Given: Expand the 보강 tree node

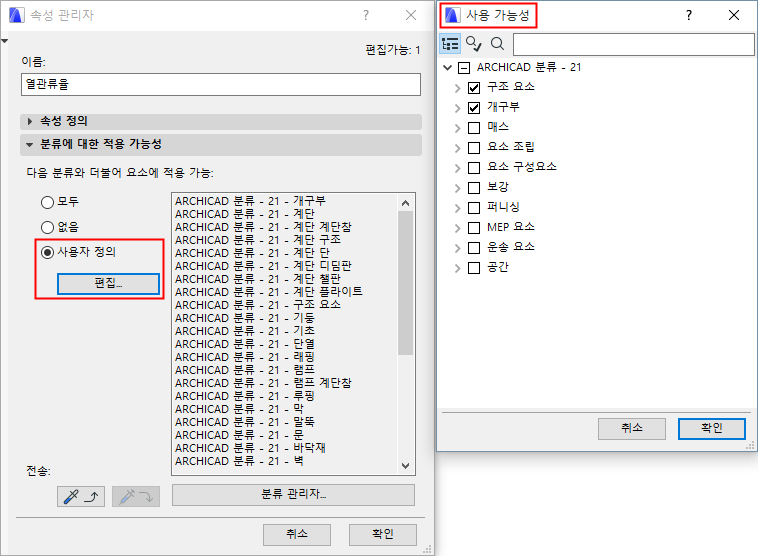Looking at the screenshot, I should click(x=457, y=188).
